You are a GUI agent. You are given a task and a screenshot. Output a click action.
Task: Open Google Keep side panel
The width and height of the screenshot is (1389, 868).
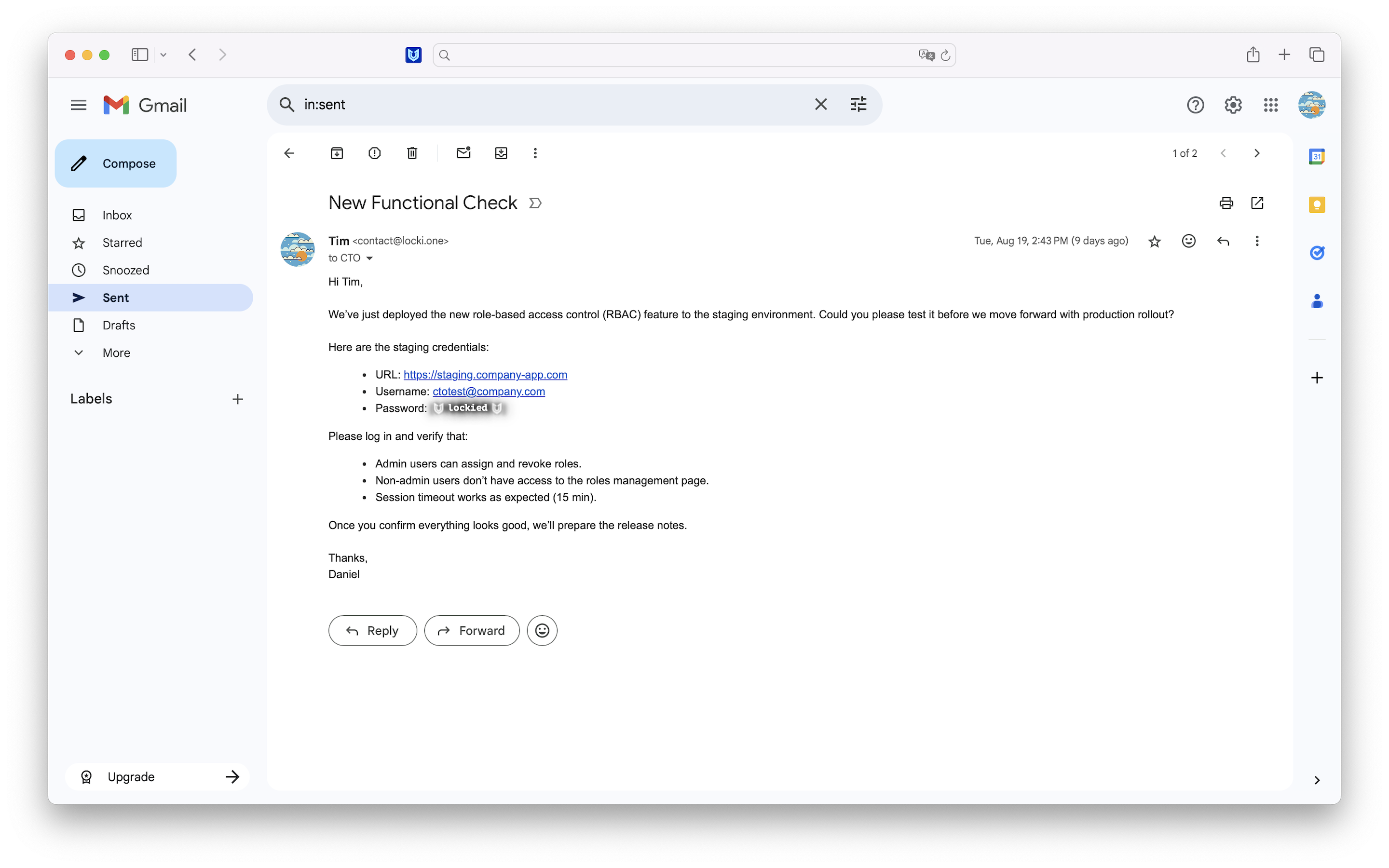pyautogui.click(x=1317, y=205)
